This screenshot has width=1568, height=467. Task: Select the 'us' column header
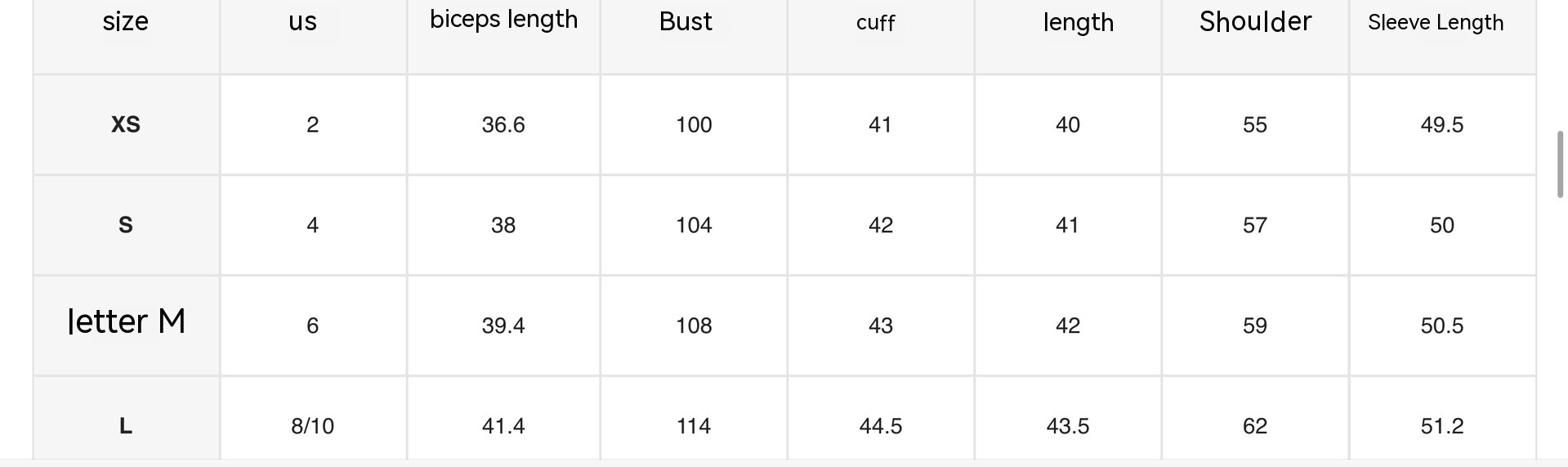[x=302, y=22]
